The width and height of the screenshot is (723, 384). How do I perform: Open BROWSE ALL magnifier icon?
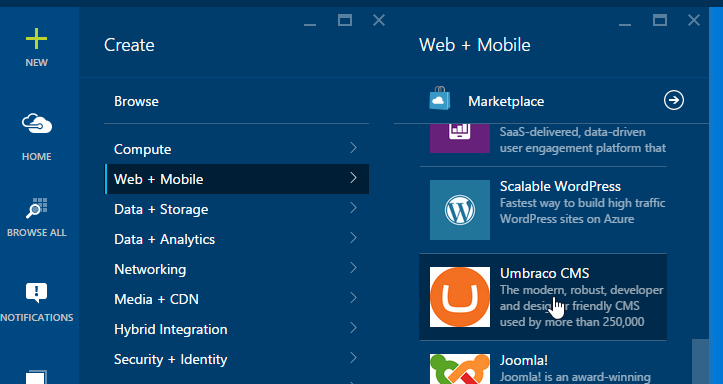point(36,208)
